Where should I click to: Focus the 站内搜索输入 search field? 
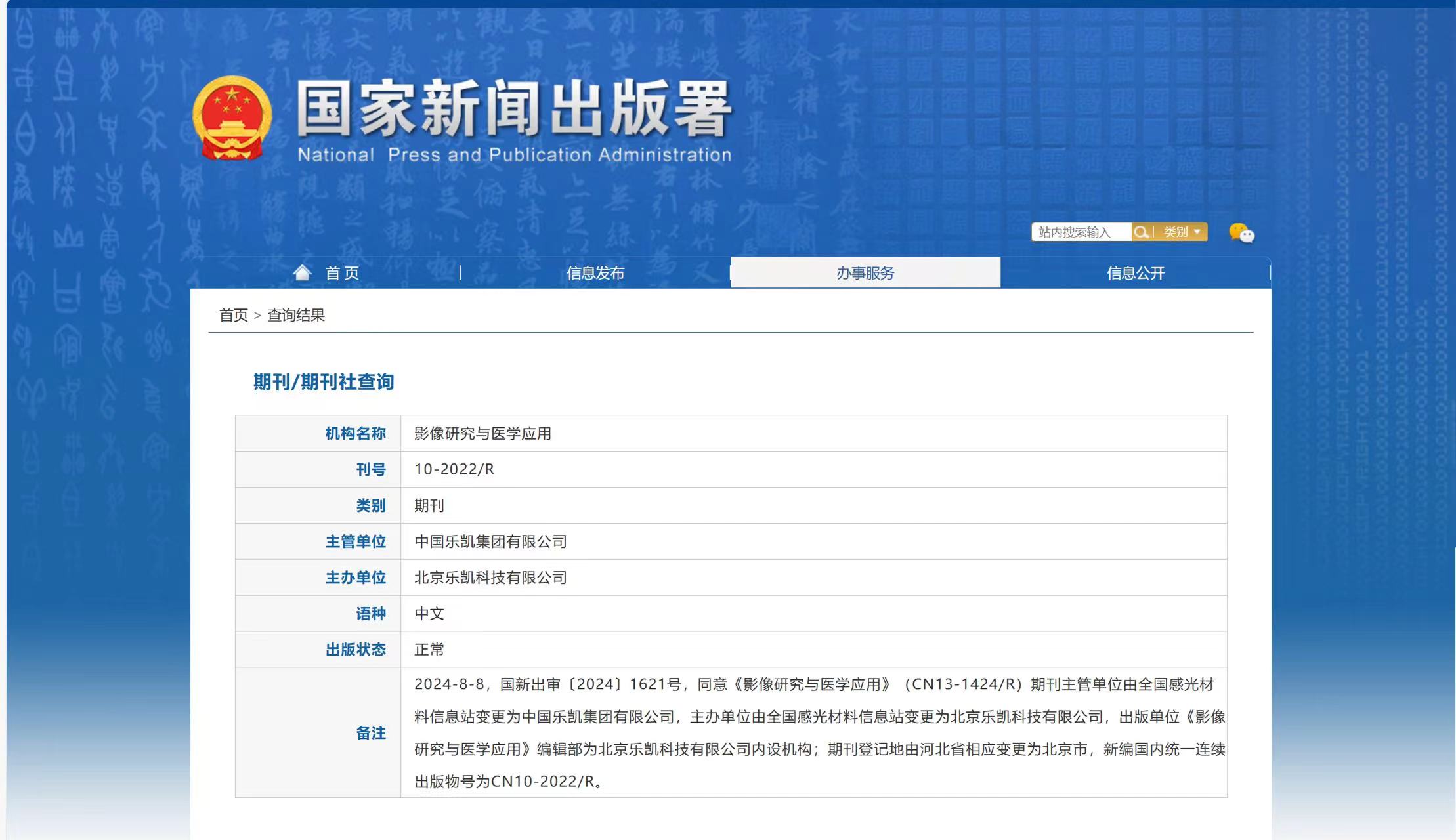[1081, 232]
